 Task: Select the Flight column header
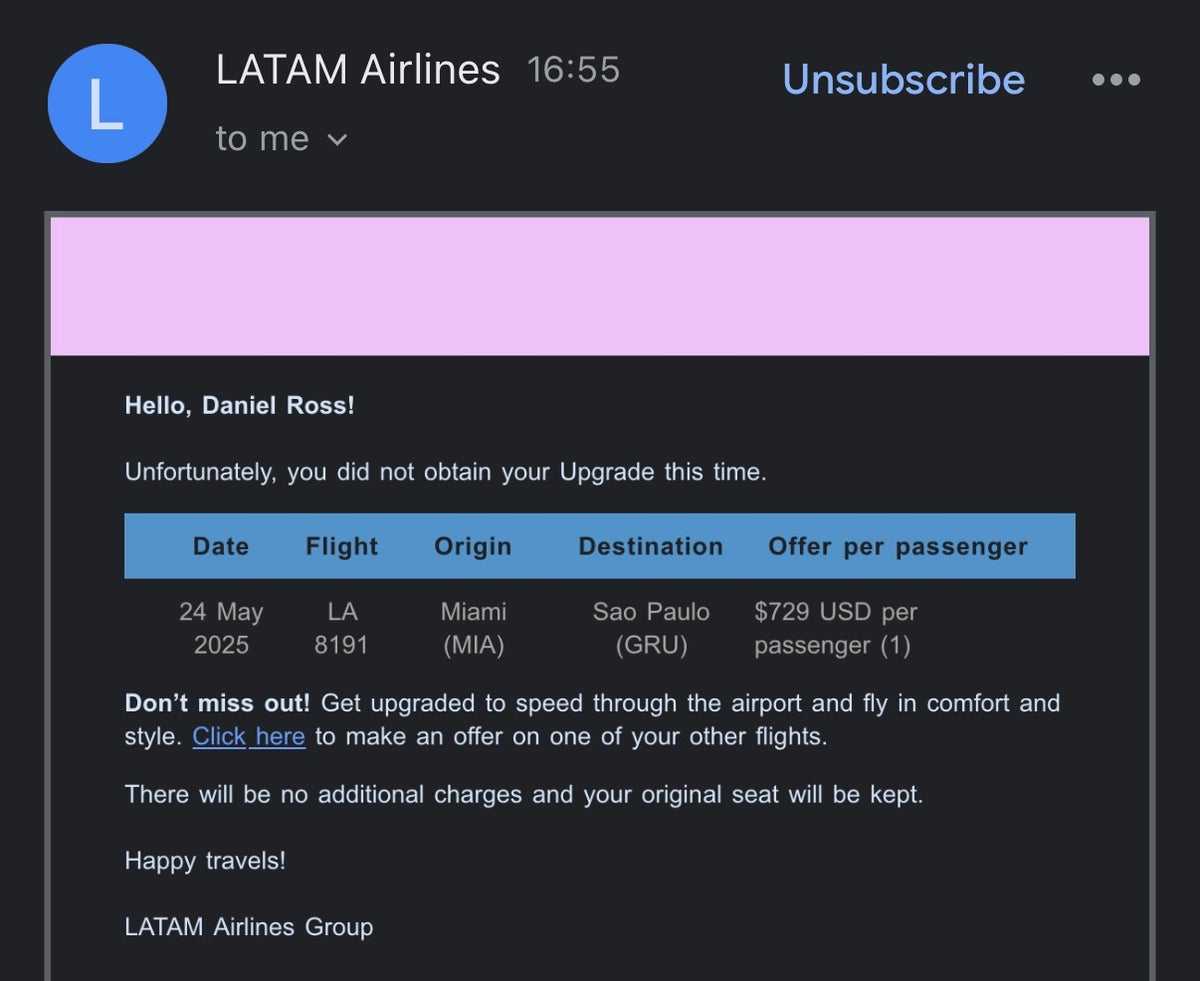pyautogui.click(x=341, y=546)
